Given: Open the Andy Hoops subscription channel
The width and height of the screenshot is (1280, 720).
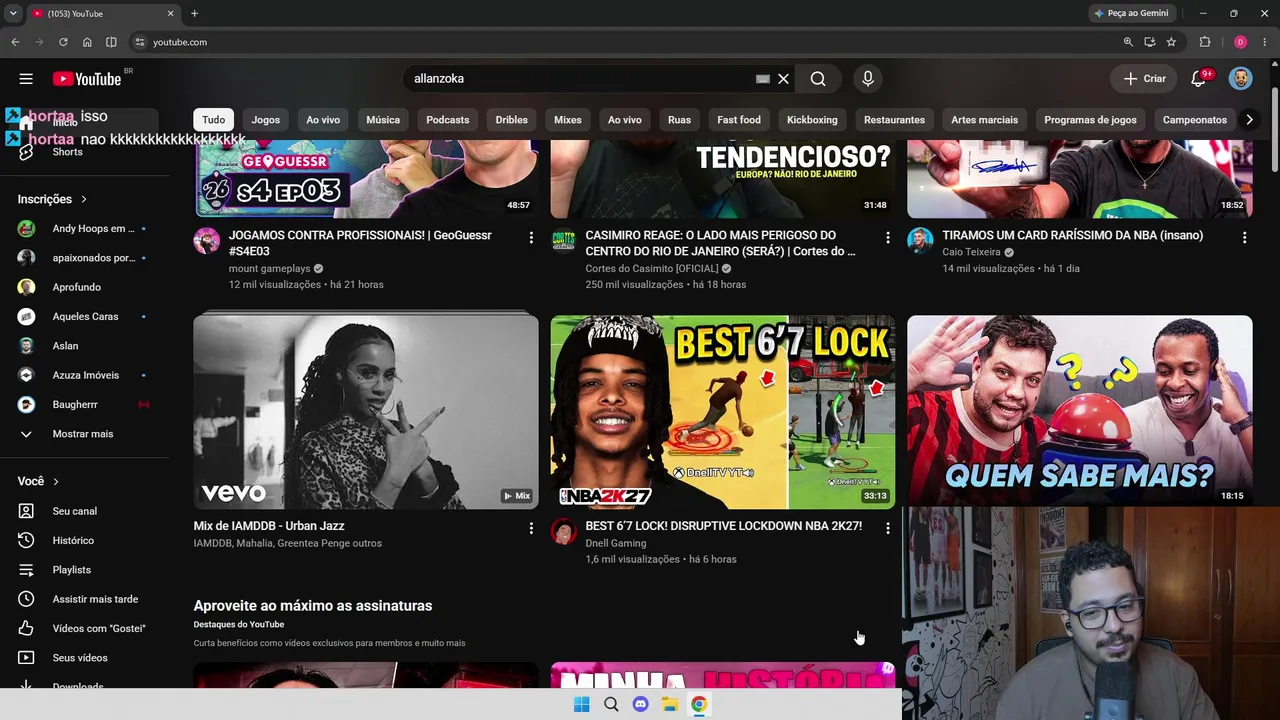Looking at the screenshot, I should (83, 229).
